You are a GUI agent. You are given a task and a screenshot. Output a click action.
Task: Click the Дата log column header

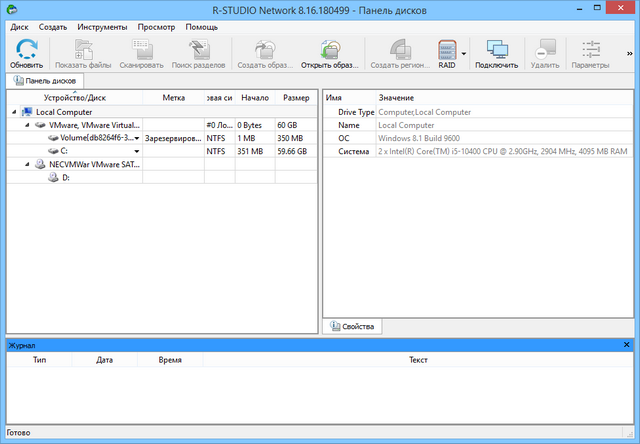pyautogui.click(x=104, y=360)
